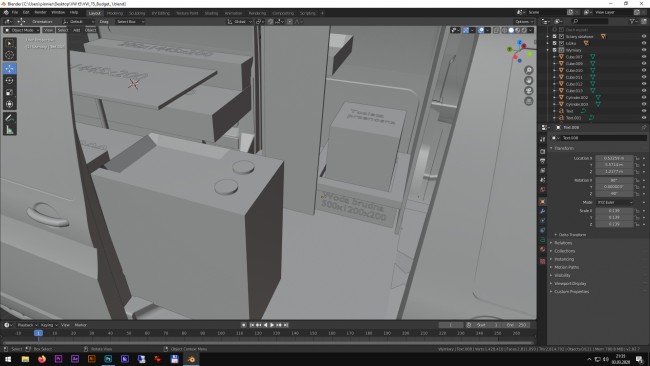Open the timeline Keying menu

click(x=49, y=325)
